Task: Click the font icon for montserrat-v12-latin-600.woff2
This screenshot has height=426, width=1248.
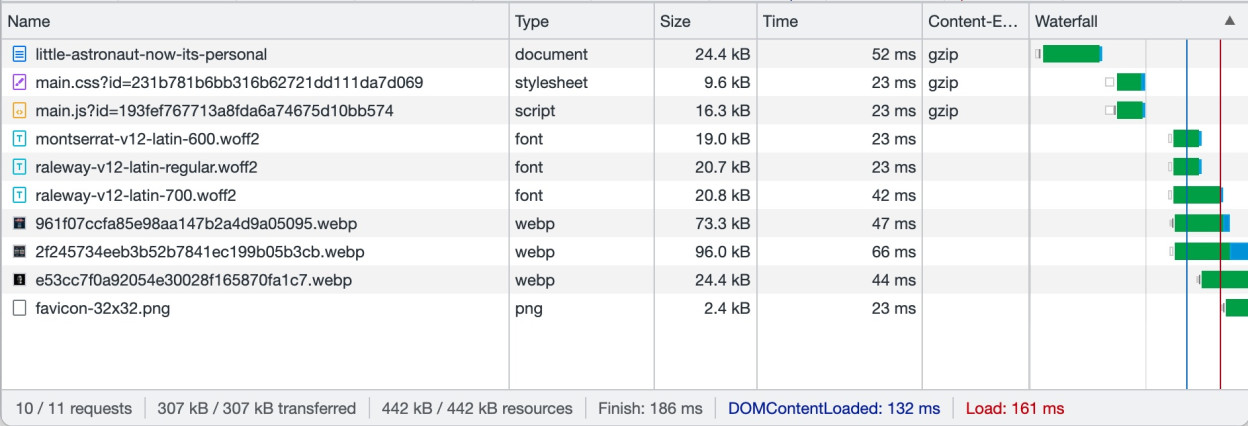Action: pos(19,139)
